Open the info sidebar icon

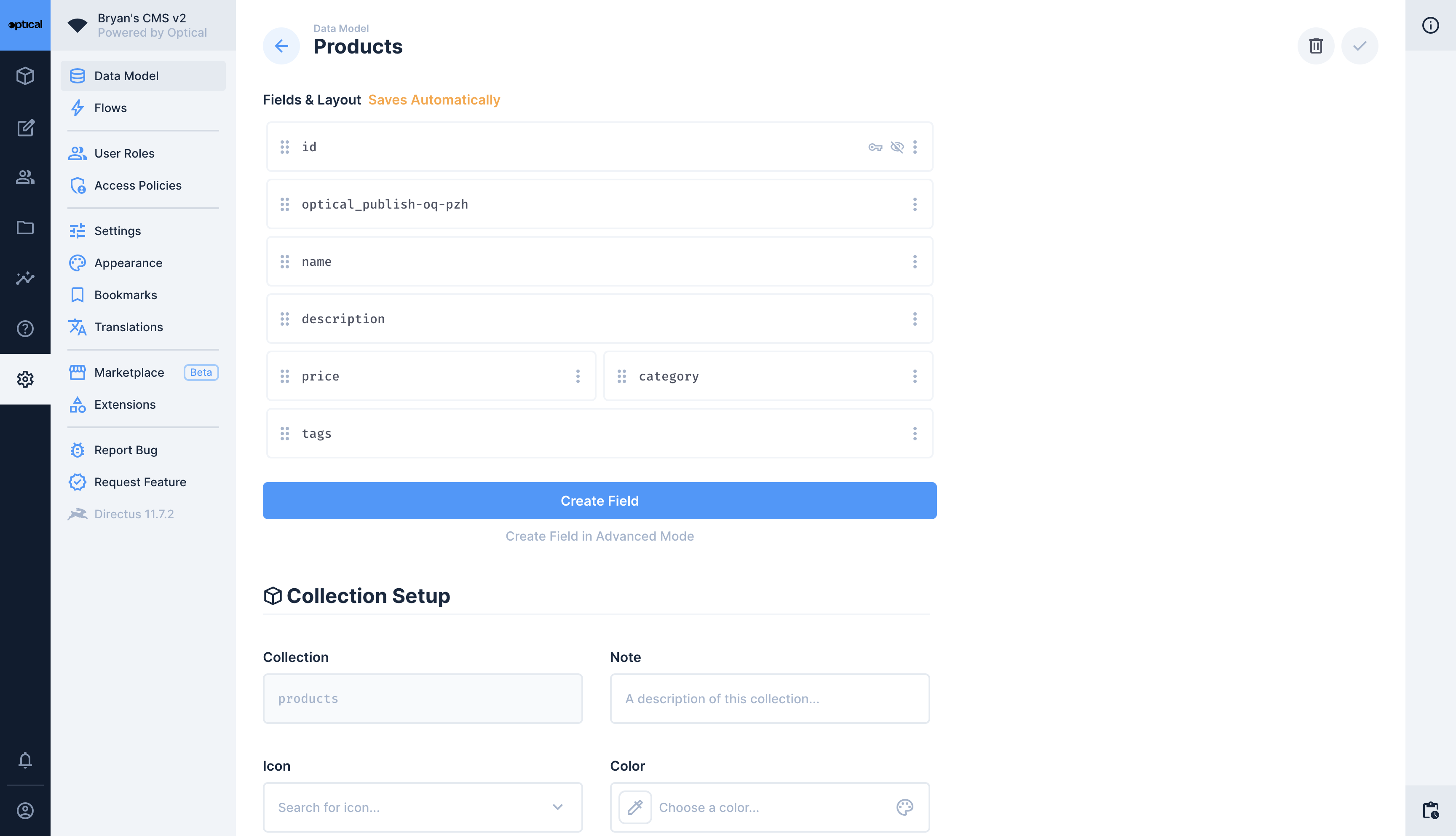tap(1430, 25)
